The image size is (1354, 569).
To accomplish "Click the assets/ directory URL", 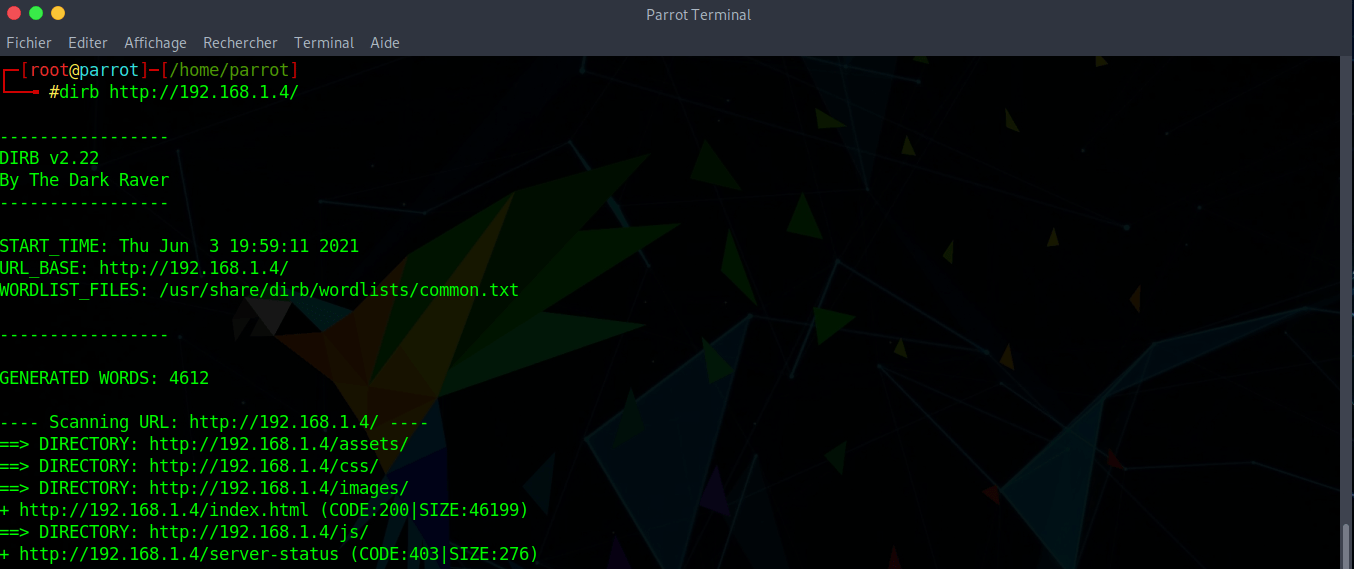I will (279, 444).
